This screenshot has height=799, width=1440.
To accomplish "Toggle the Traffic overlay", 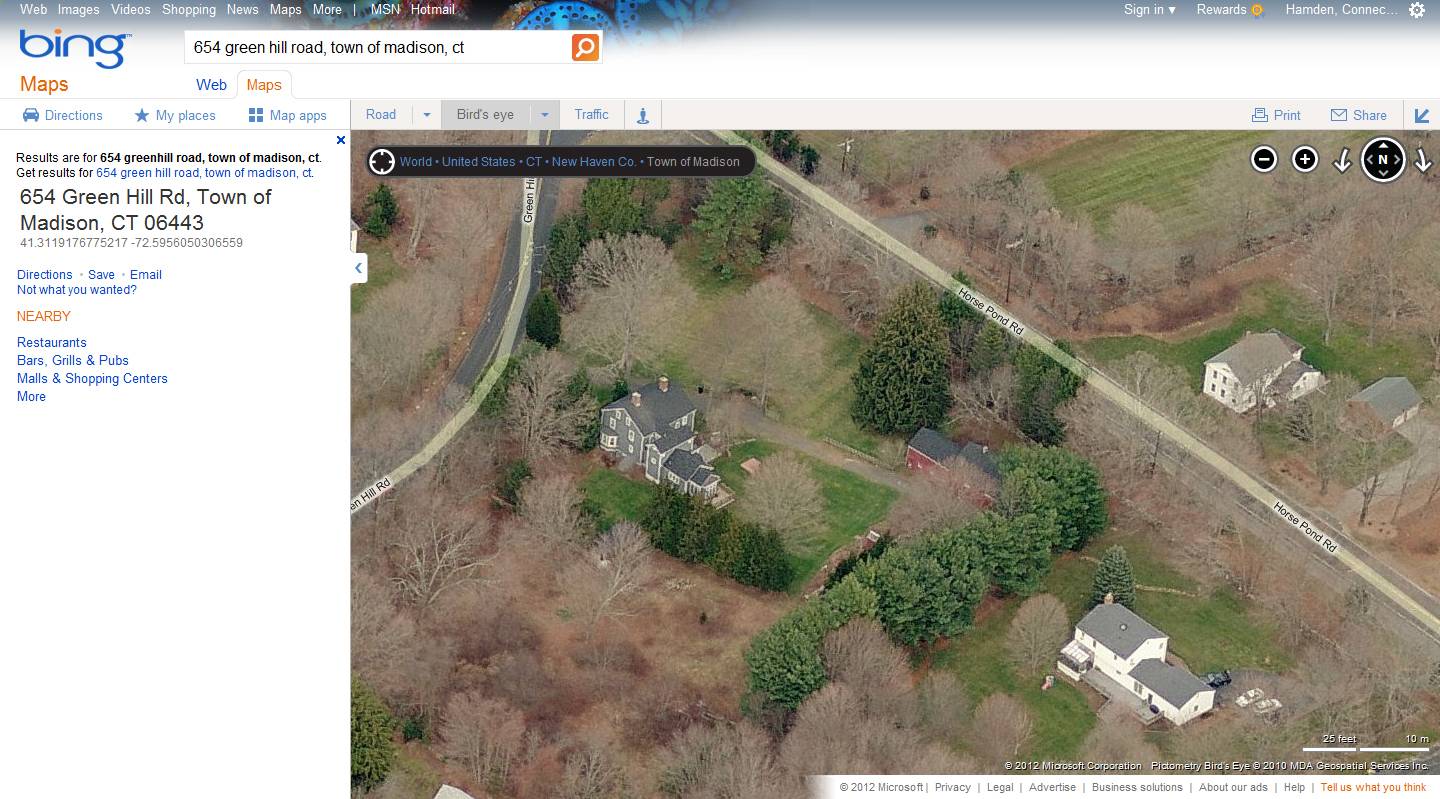I will pyautogui.click(x=591, y=115).
